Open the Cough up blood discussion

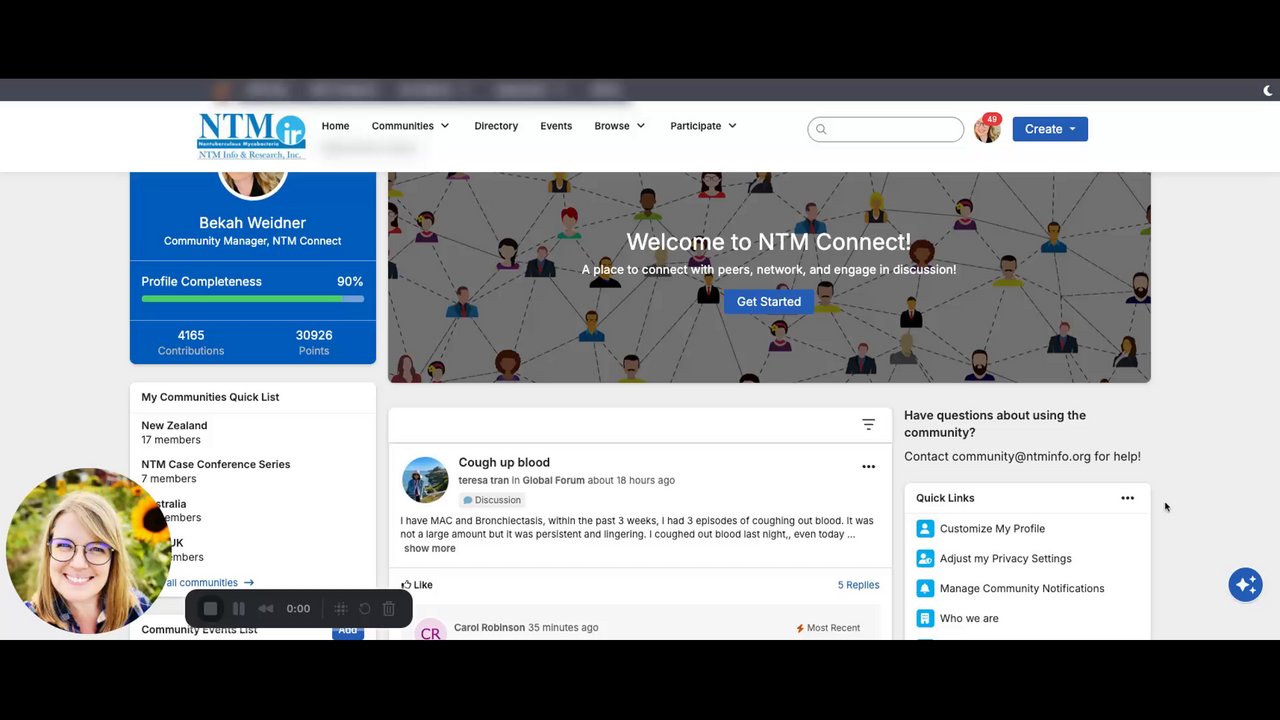(x=504, y=463)
